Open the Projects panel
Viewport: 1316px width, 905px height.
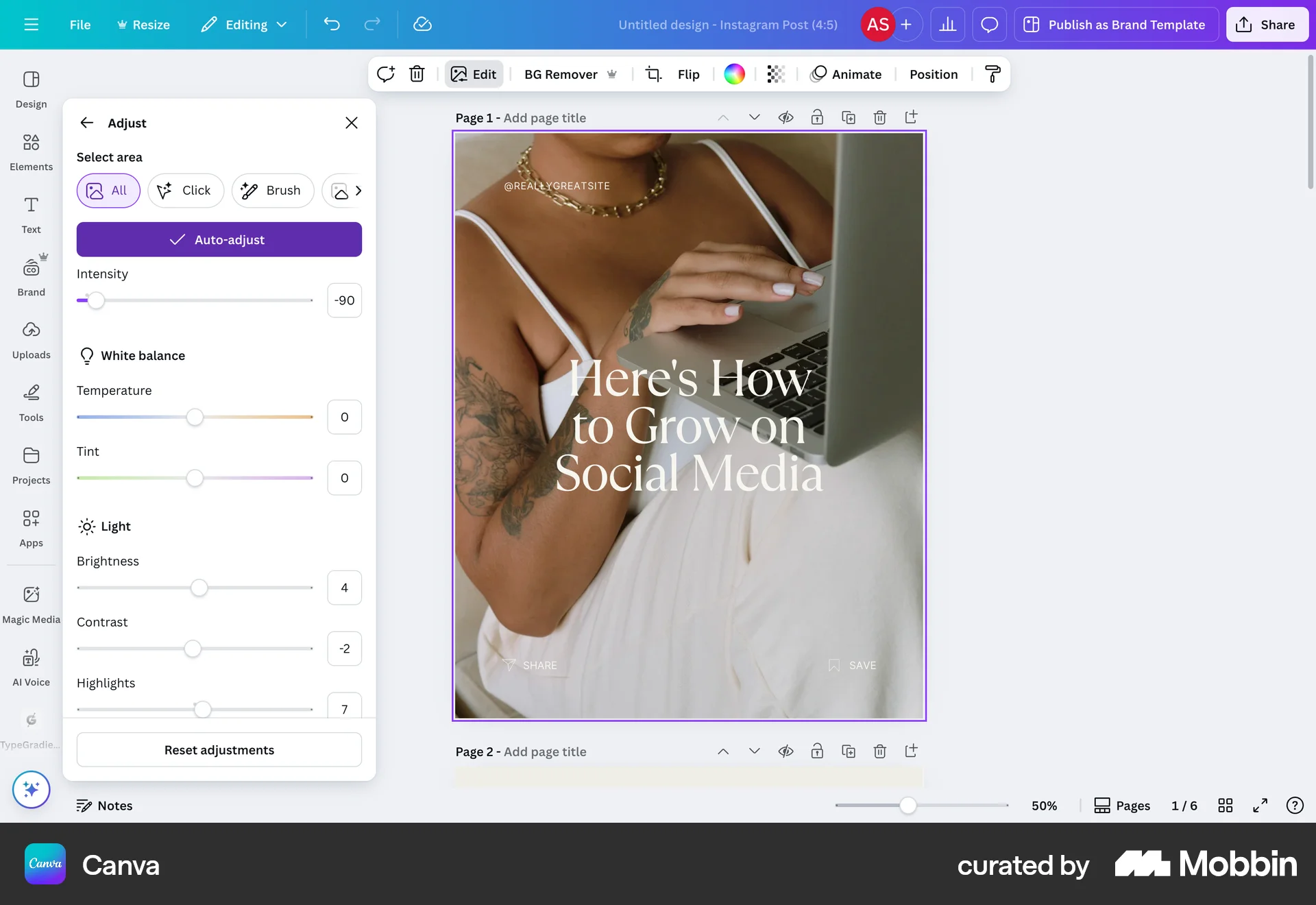point(31,465)
